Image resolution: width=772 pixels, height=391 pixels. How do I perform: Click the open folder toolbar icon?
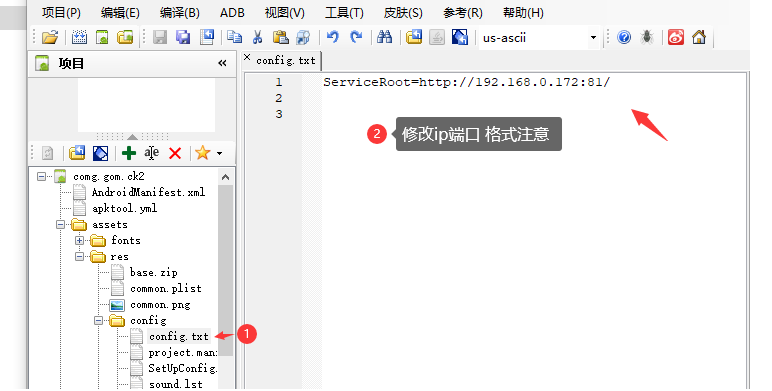click(x=50, y=37)
